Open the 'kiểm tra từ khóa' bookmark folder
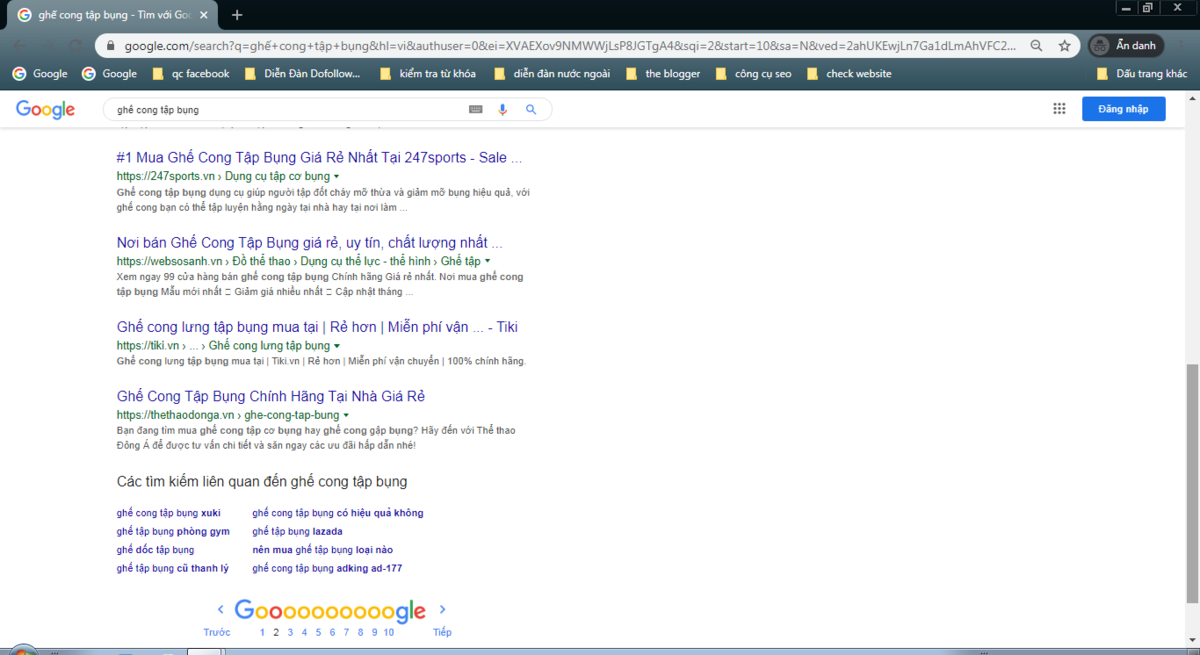This screenshot has width=1200, height=655. click(428, 74)
